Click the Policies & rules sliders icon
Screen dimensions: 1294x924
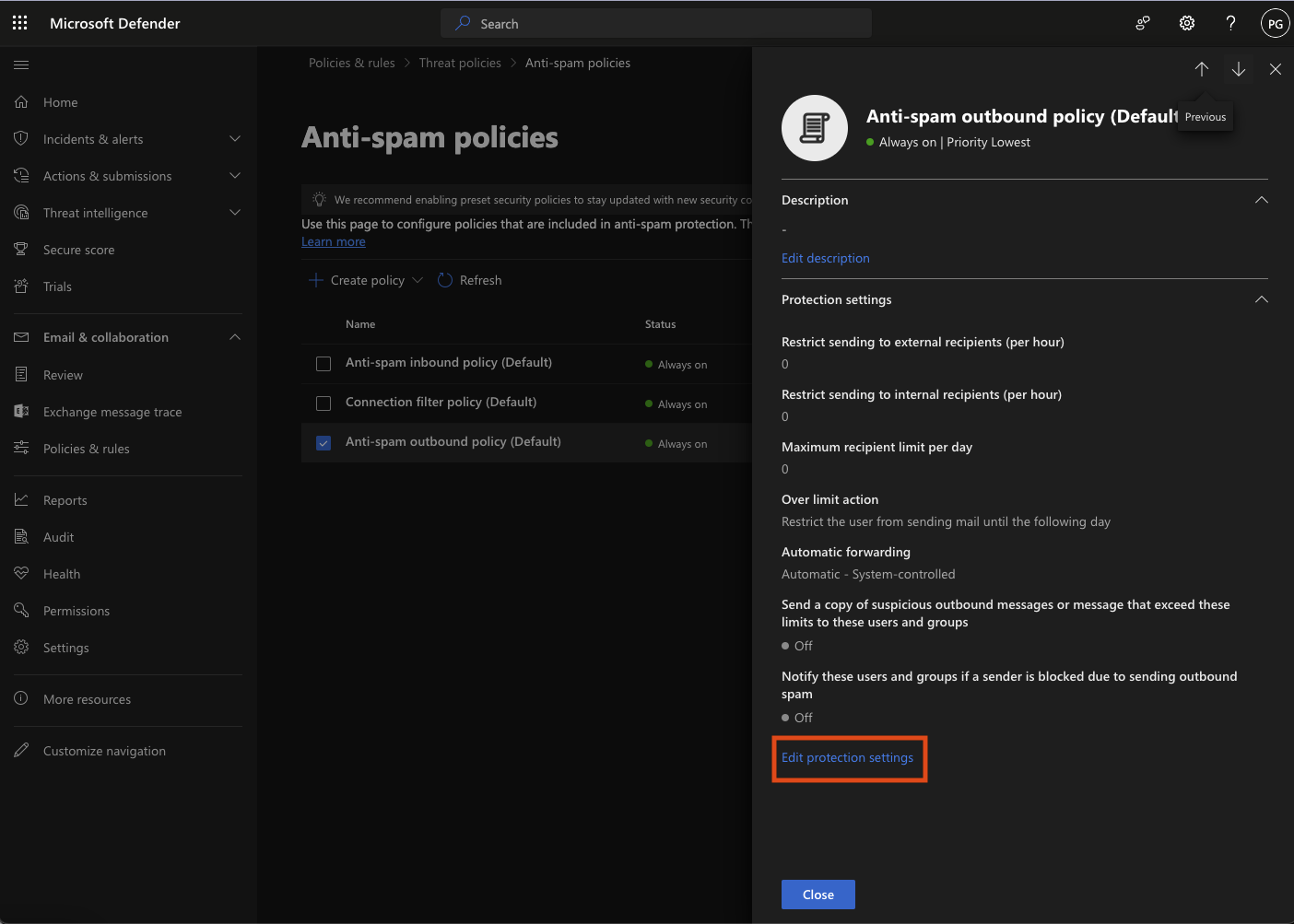point(21,449)
